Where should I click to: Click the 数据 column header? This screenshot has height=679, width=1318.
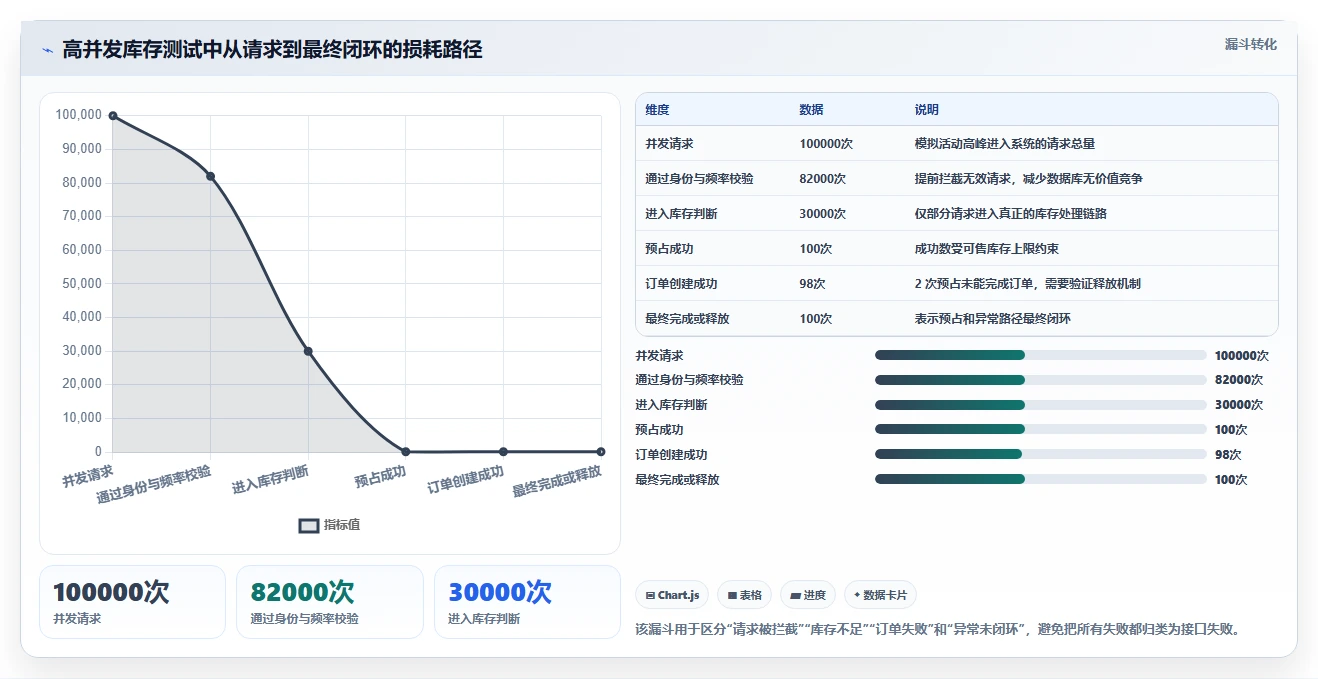(811, 110)
